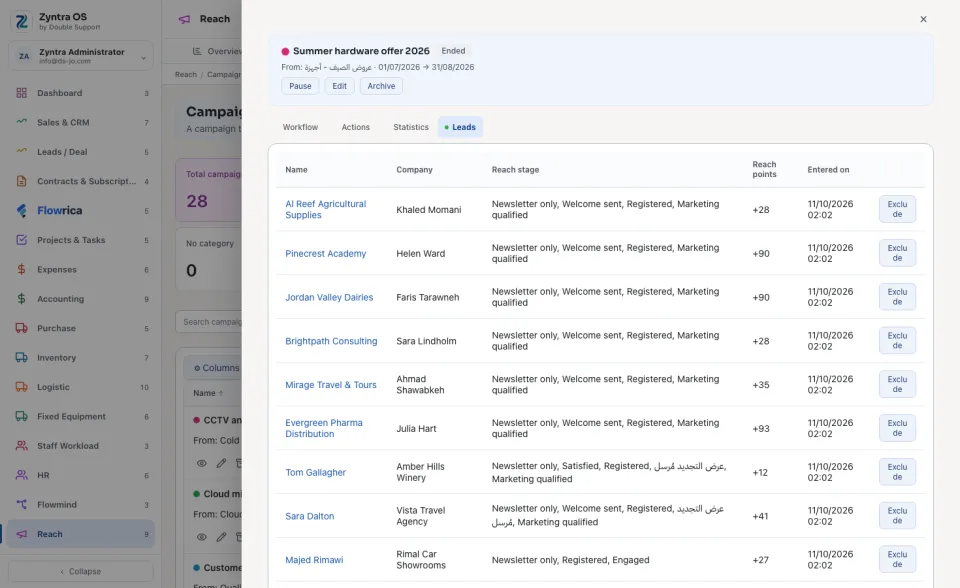Exclude the Pinecrest Academy lead
The image size is (960, 588).
point(897,253)
